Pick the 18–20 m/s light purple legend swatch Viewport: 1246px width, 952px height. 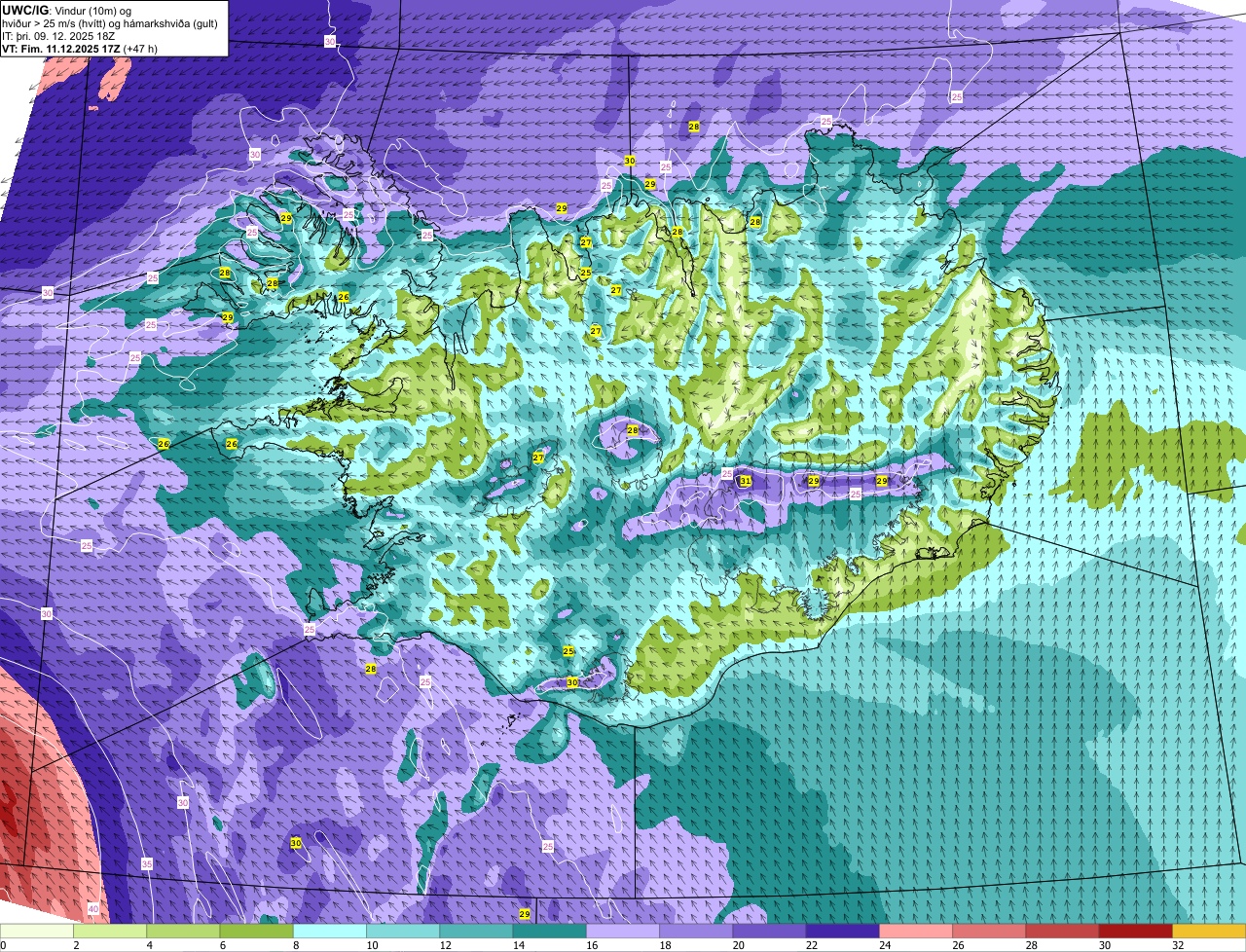[x=696, y=932]
